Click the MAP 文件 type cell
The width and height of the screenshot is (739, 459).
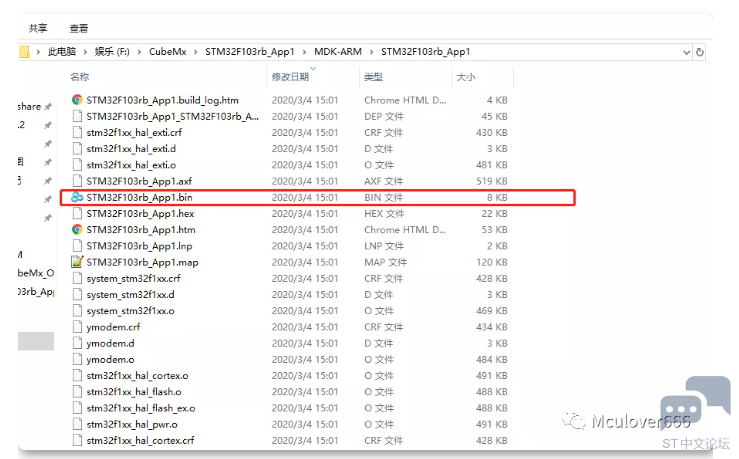(386, 262)
